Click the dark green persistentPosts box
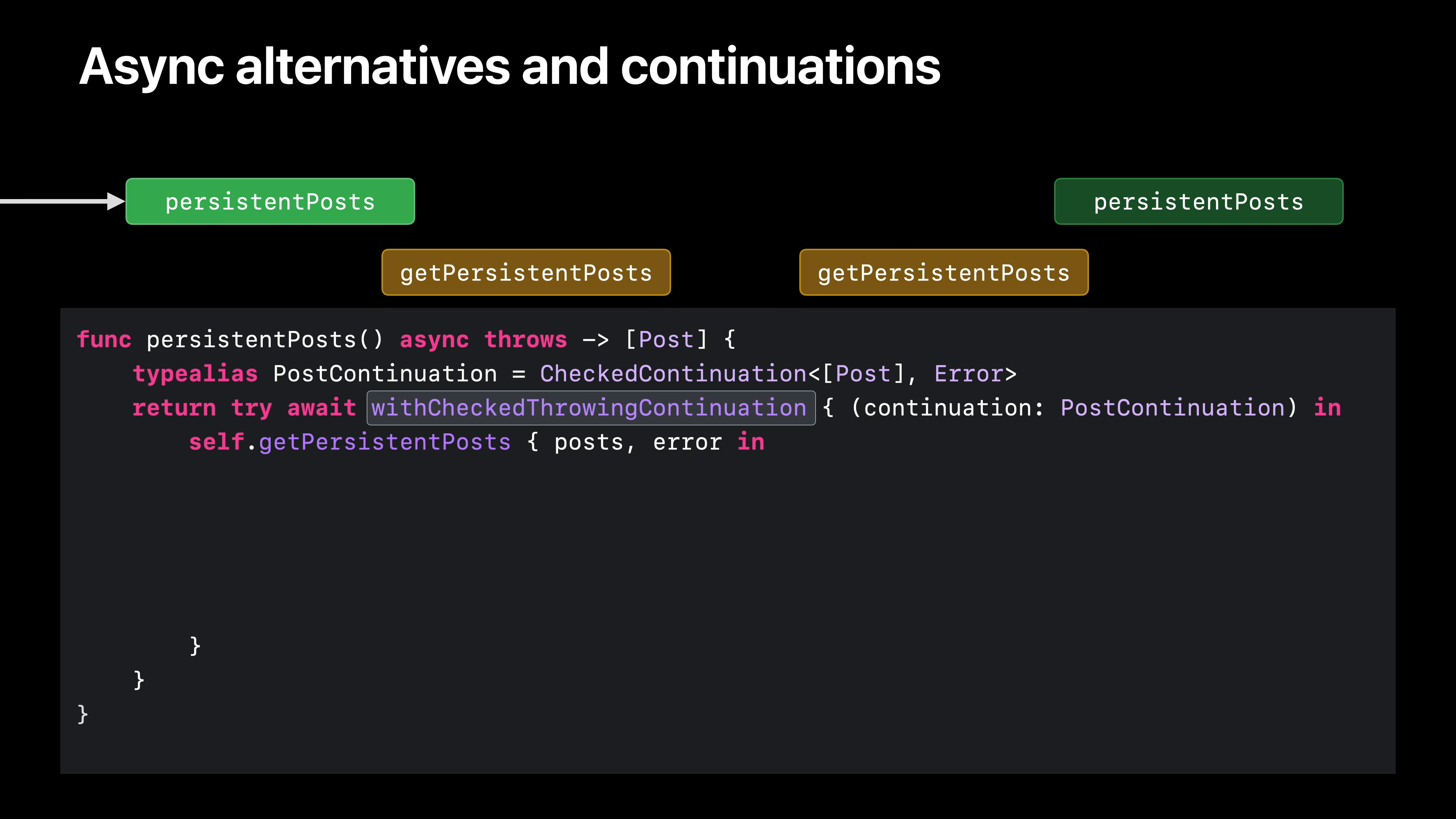 (1198, 202)
